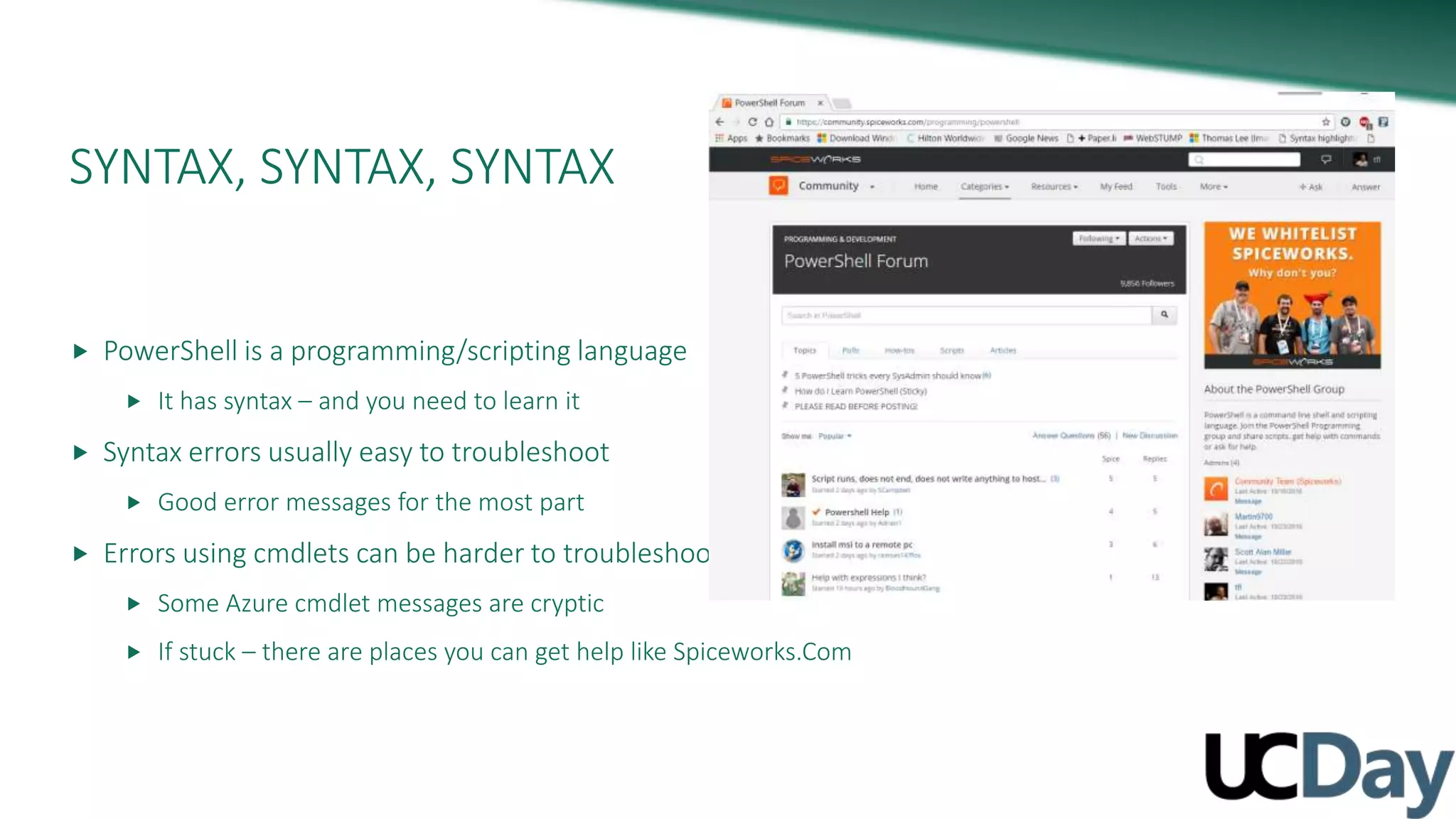Open the Download Windows bookmark

point(856,138)
